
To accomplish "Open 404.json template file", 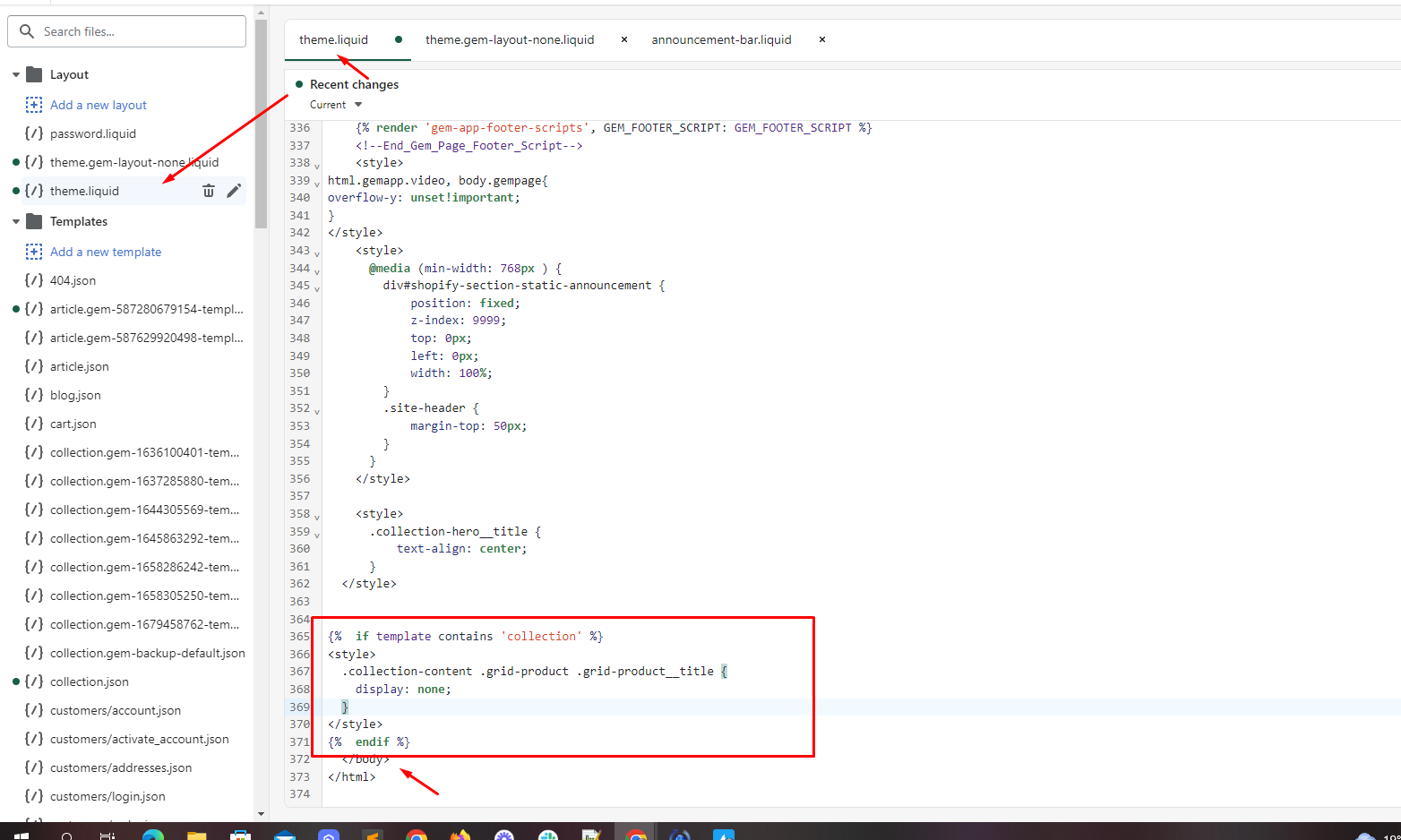I will click(73, 280).
